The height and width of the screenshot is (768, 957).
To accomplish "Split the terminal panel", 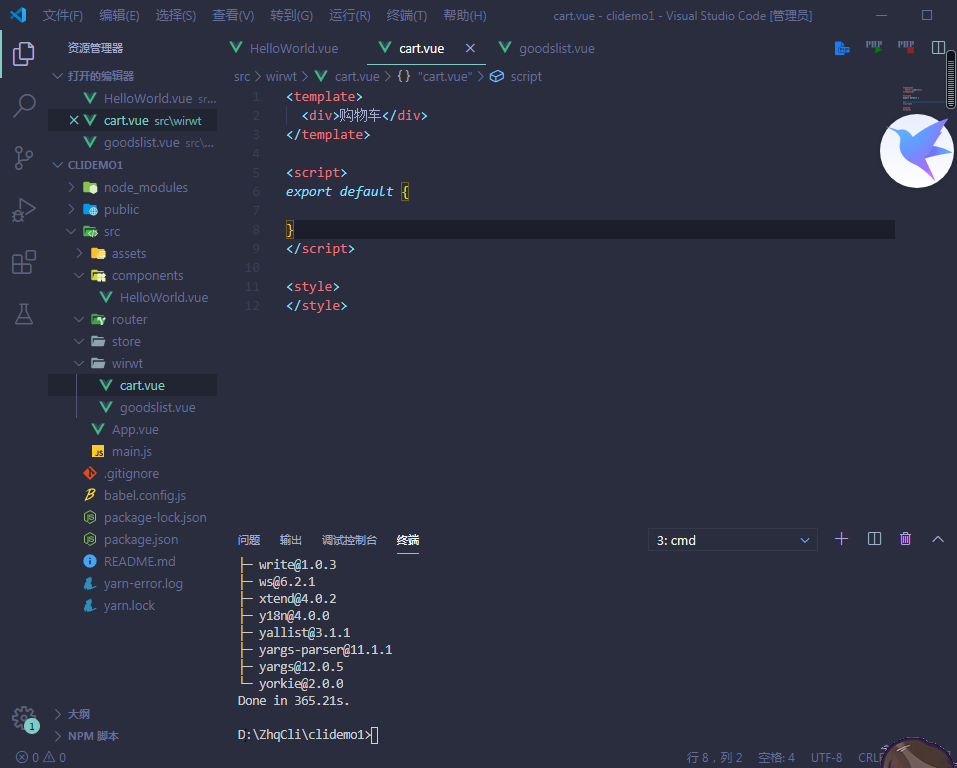I will click(x=874, y=538).
